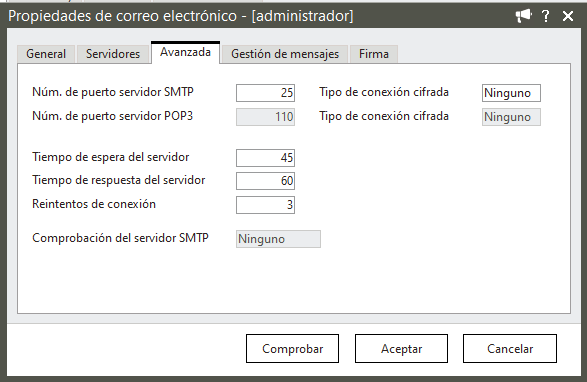The image size is (587, 382).
Task: Edit the SMTP server port number field
Action: 265,93
